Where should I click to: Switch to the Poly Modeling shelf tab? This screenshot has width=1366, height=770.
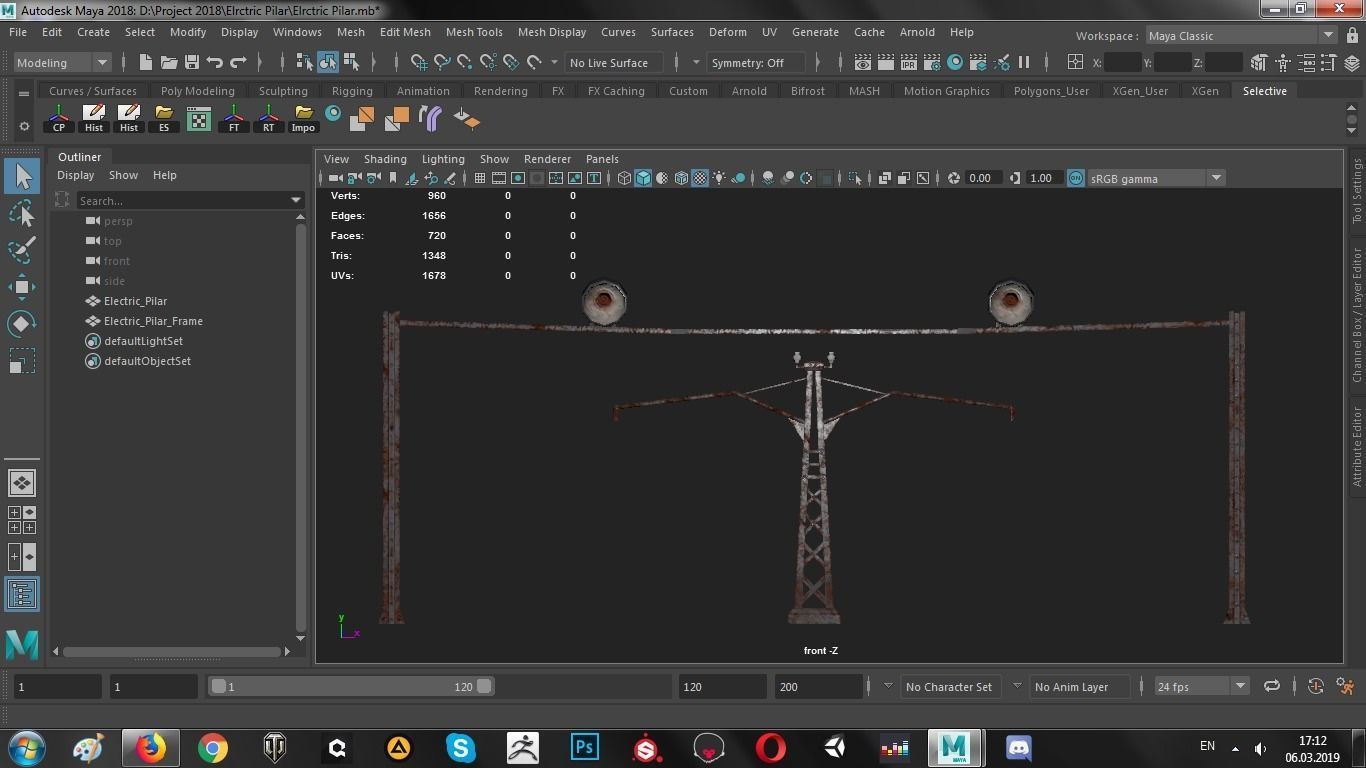click(197, 90)
